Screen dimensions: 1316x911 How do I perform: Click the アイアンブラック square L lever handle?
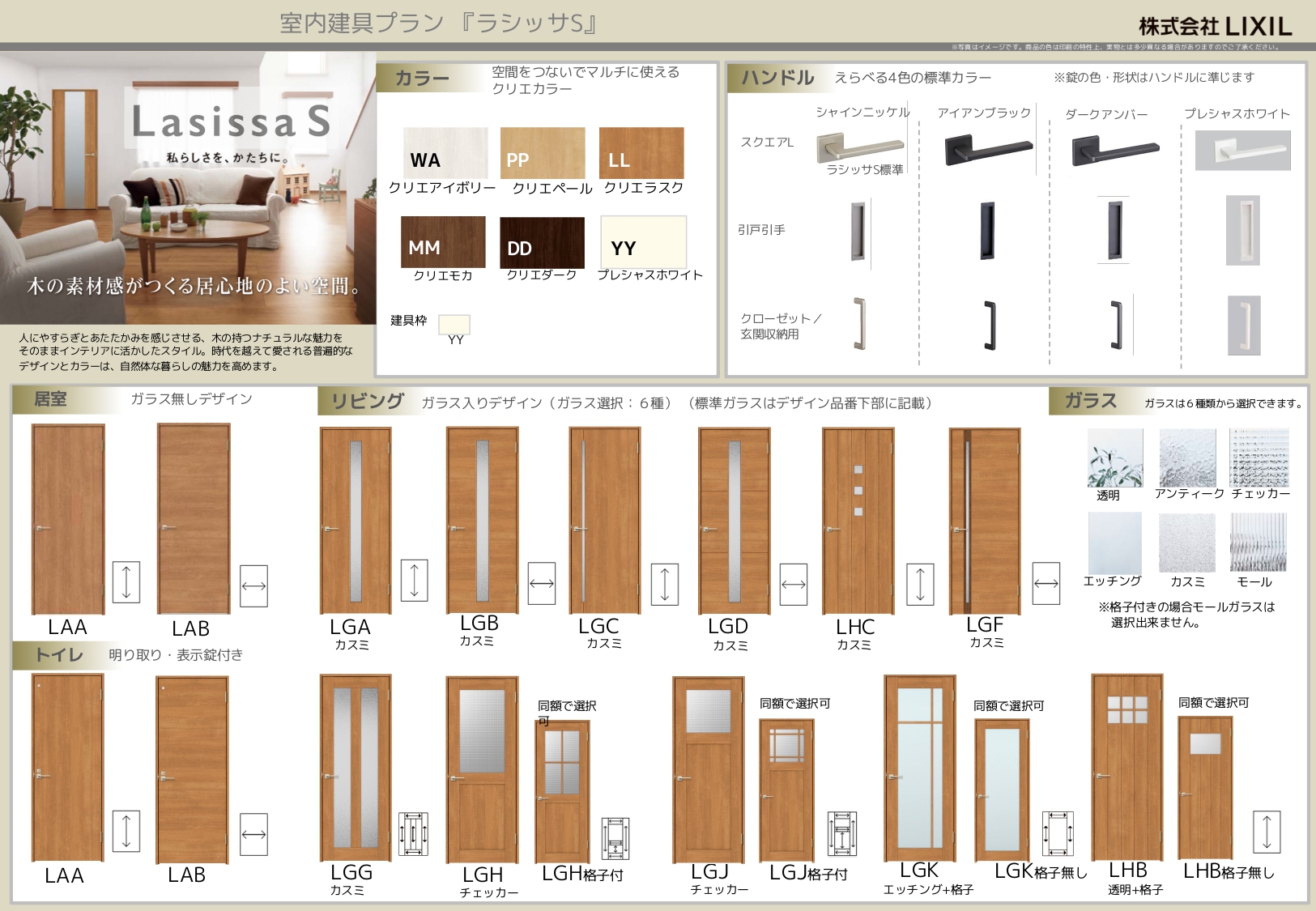(988, 150)
